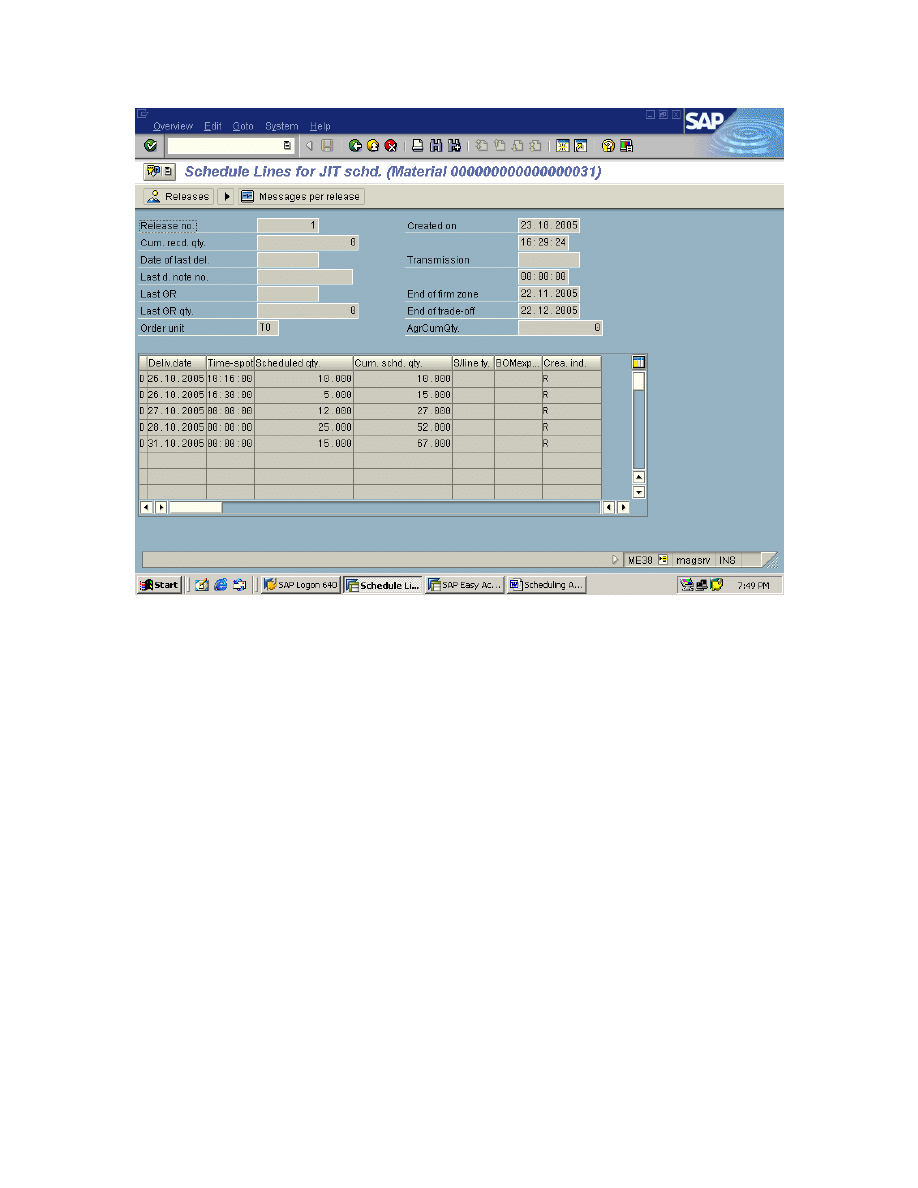Switch to SAP Easy Access taskbar window
The image size is (918, 1188).
464,585
